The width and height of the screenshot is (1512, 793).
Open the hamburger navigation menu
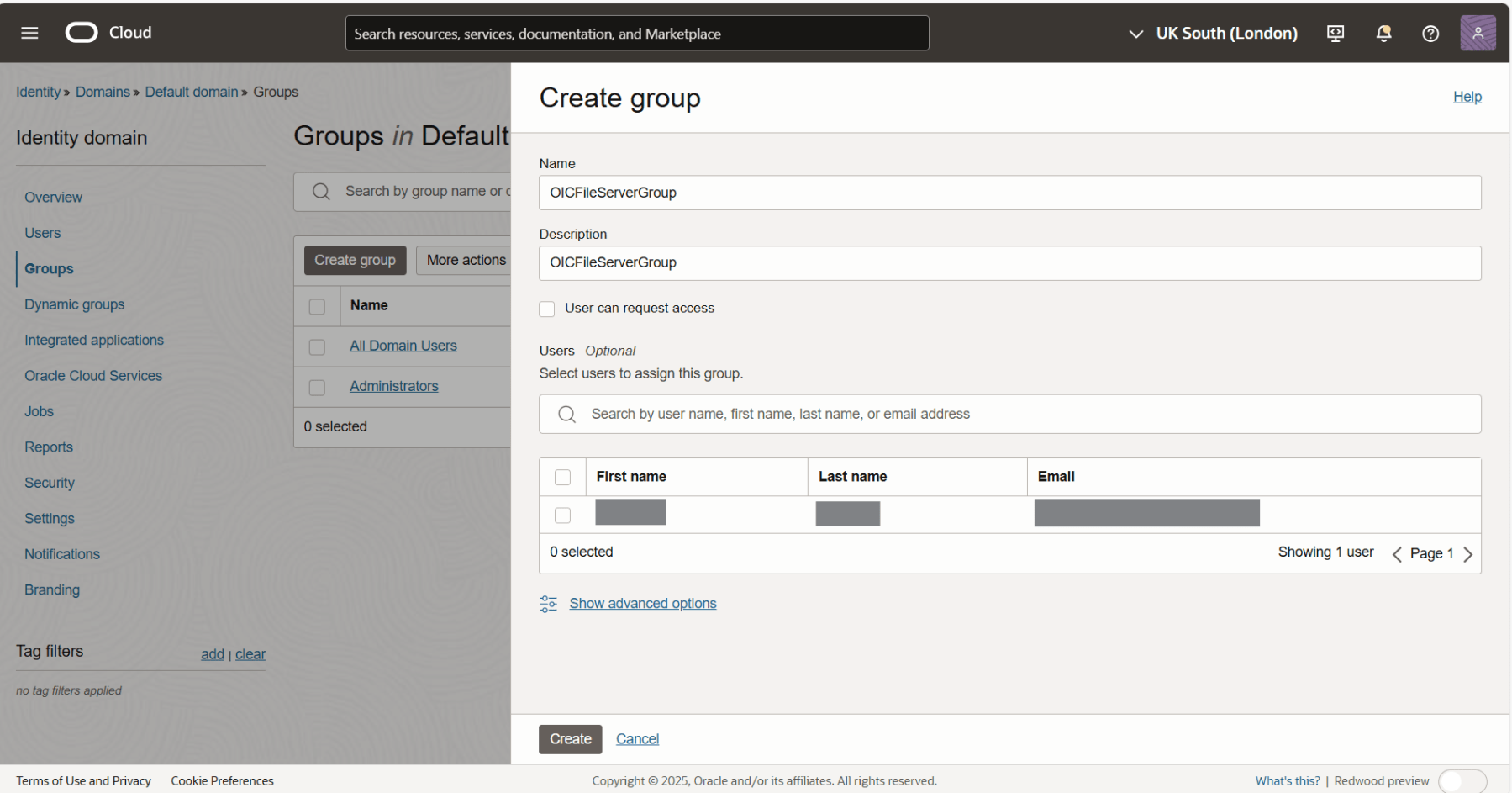coord(29,33)
